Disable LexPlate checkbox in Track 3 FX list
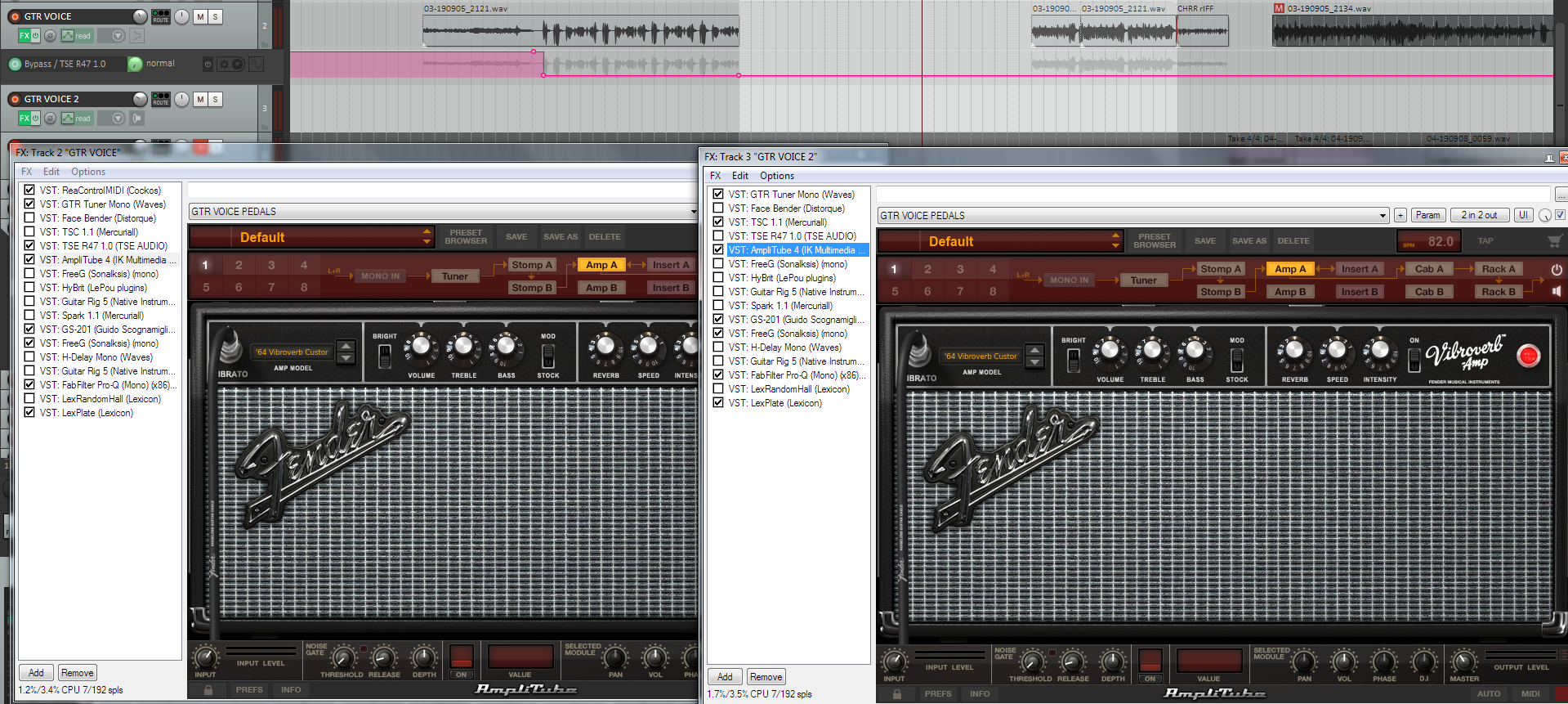Screen dimensions: 1568x704 pyautogui.click(x=718, y=403)
